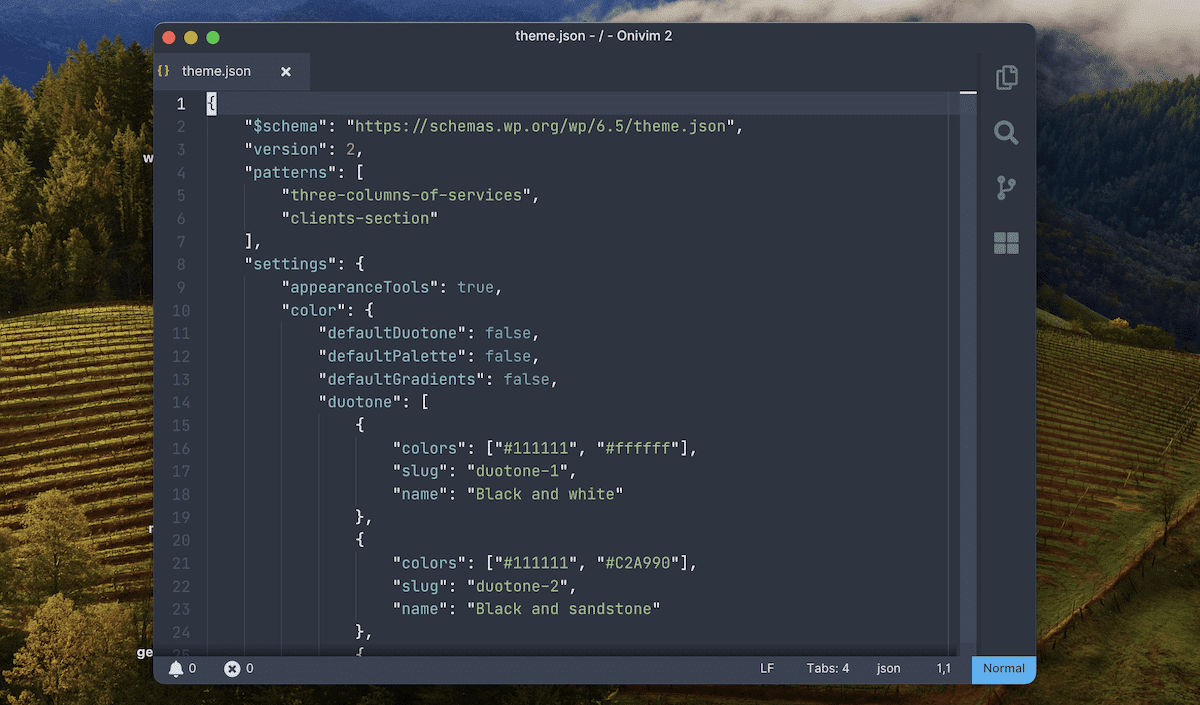Open the Source Control branch icon
This screenshot has height=705, width=1200.
click(x=1006, y=187)
